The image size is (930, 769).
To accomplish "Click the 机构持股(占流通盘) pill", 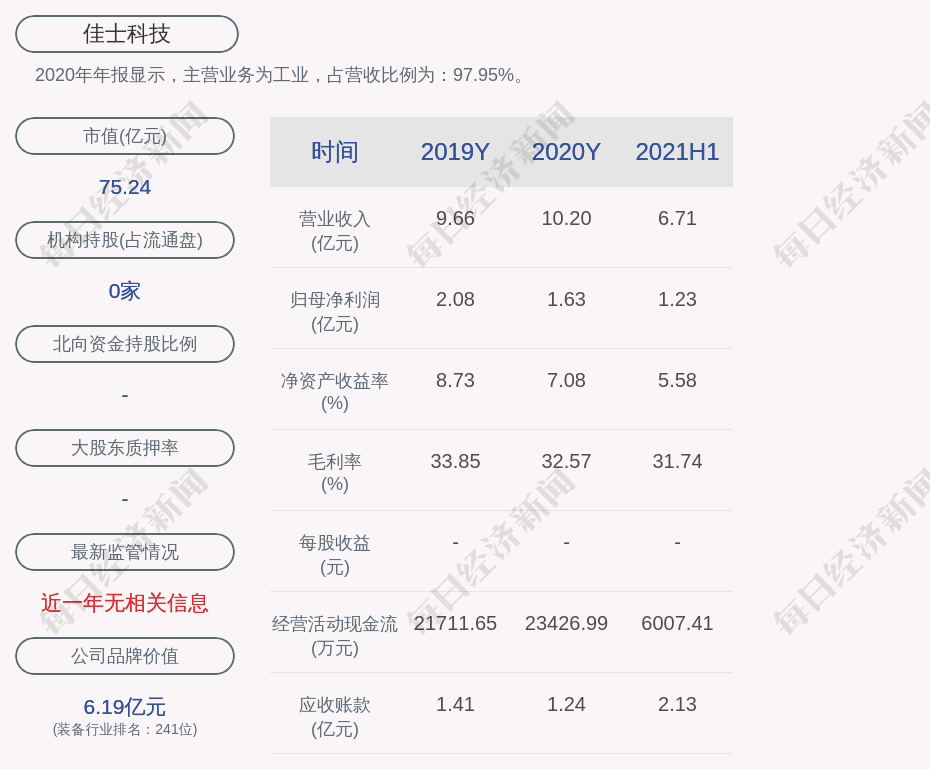I will [125, 240].
